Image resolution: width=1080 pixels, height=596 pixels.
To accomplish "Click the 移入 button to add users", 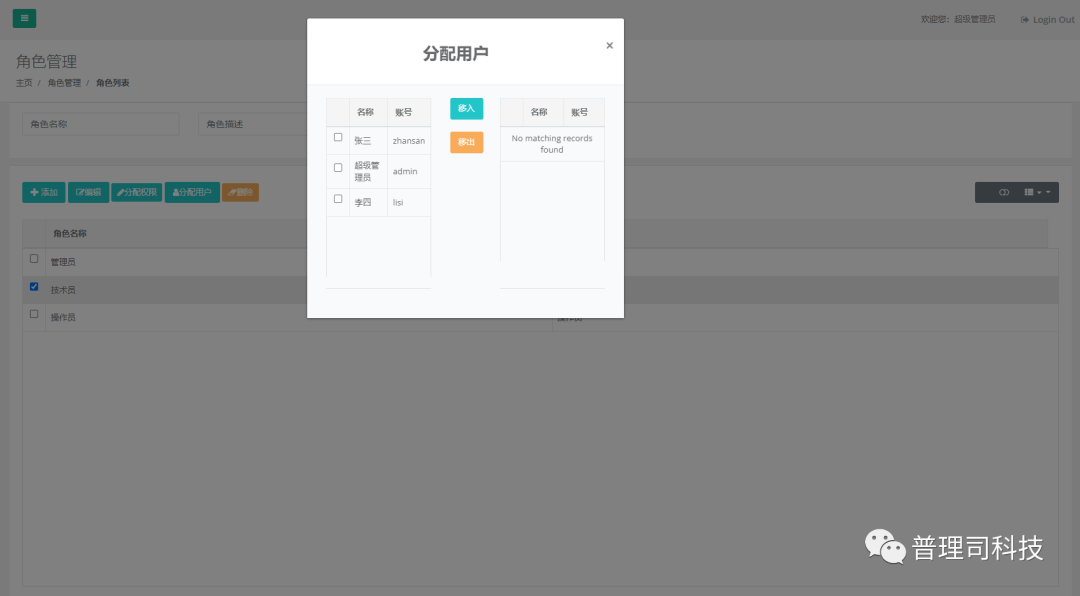I will pyautogui.click(x=465, y=109).
